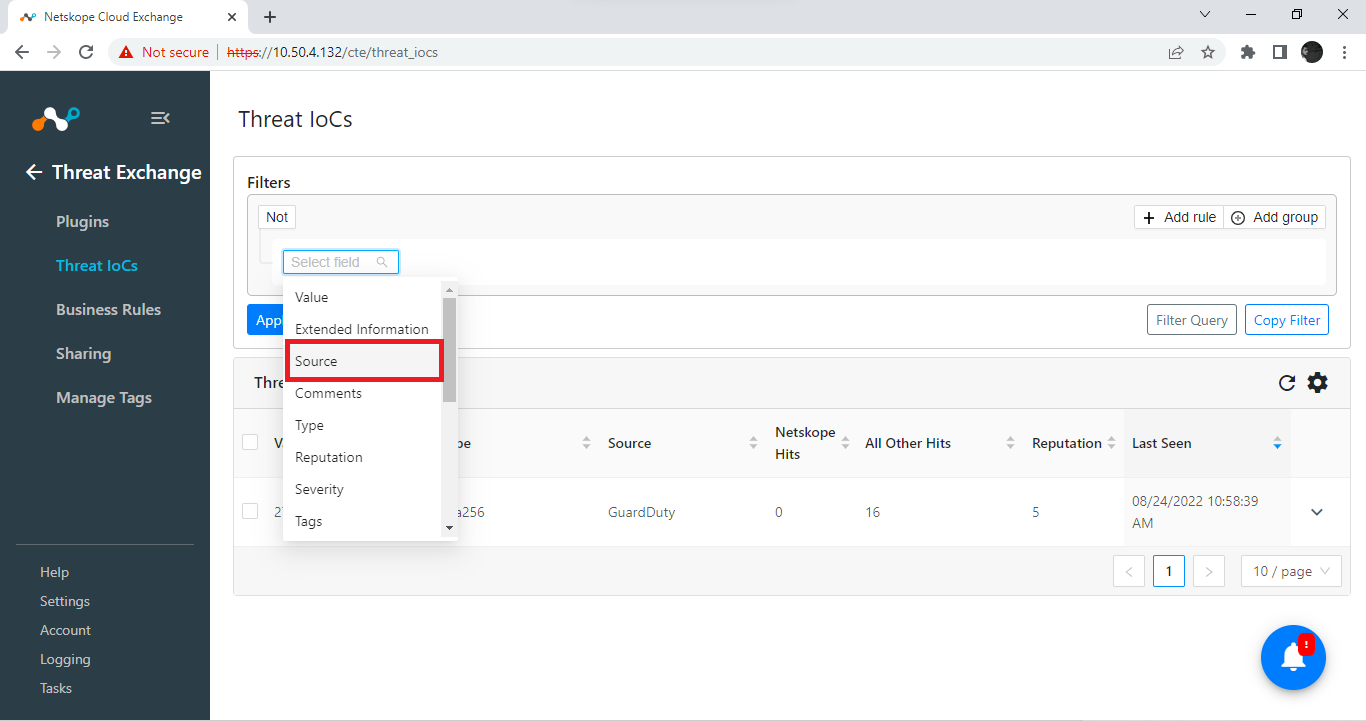
Task: Go back using Threat Exchange arrow
Action: pyautogui.click(x=34, y=172)
